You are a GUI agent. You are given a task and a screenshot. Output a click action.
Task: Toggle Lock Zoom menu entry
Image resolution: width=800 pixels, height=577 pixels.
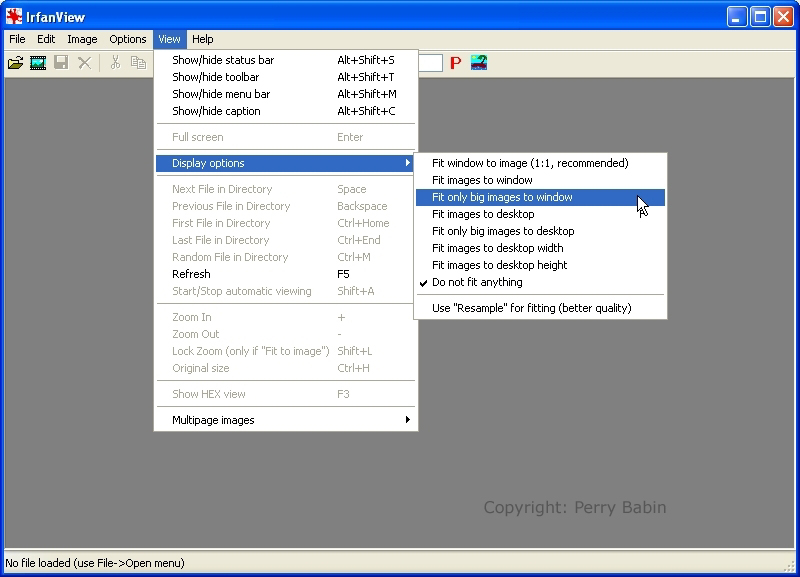(286, 351)
